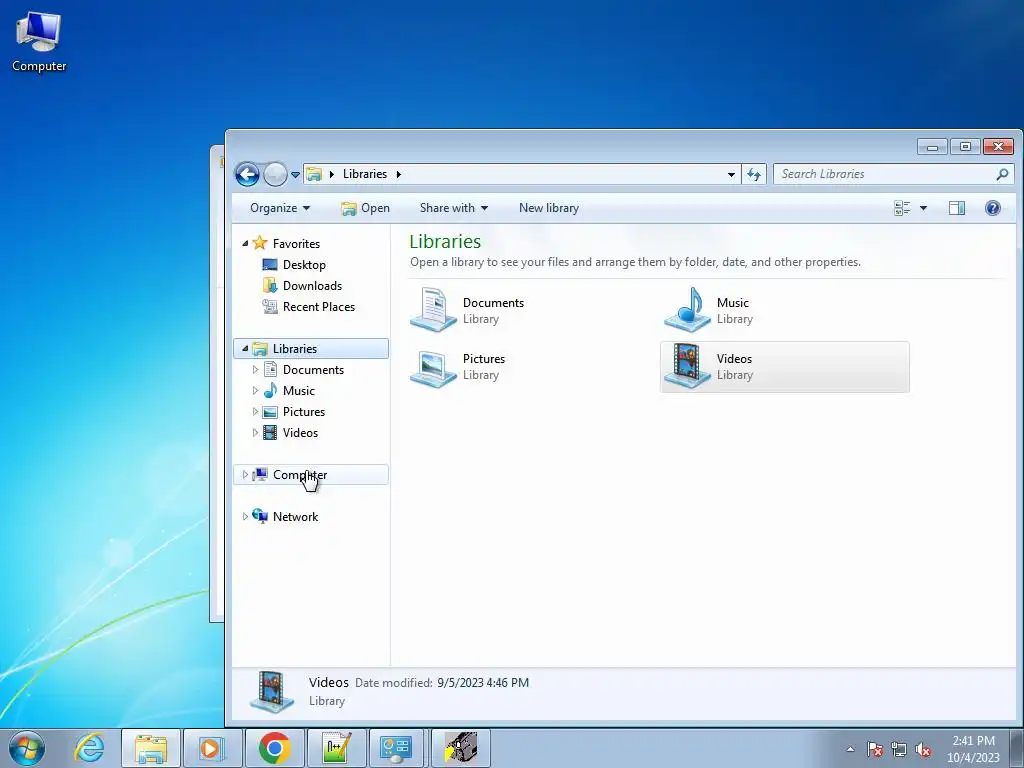This screenshot has width=1024, height=768.
Task: Open Windows Media Player from taskbar
Action: pos(212,748)
